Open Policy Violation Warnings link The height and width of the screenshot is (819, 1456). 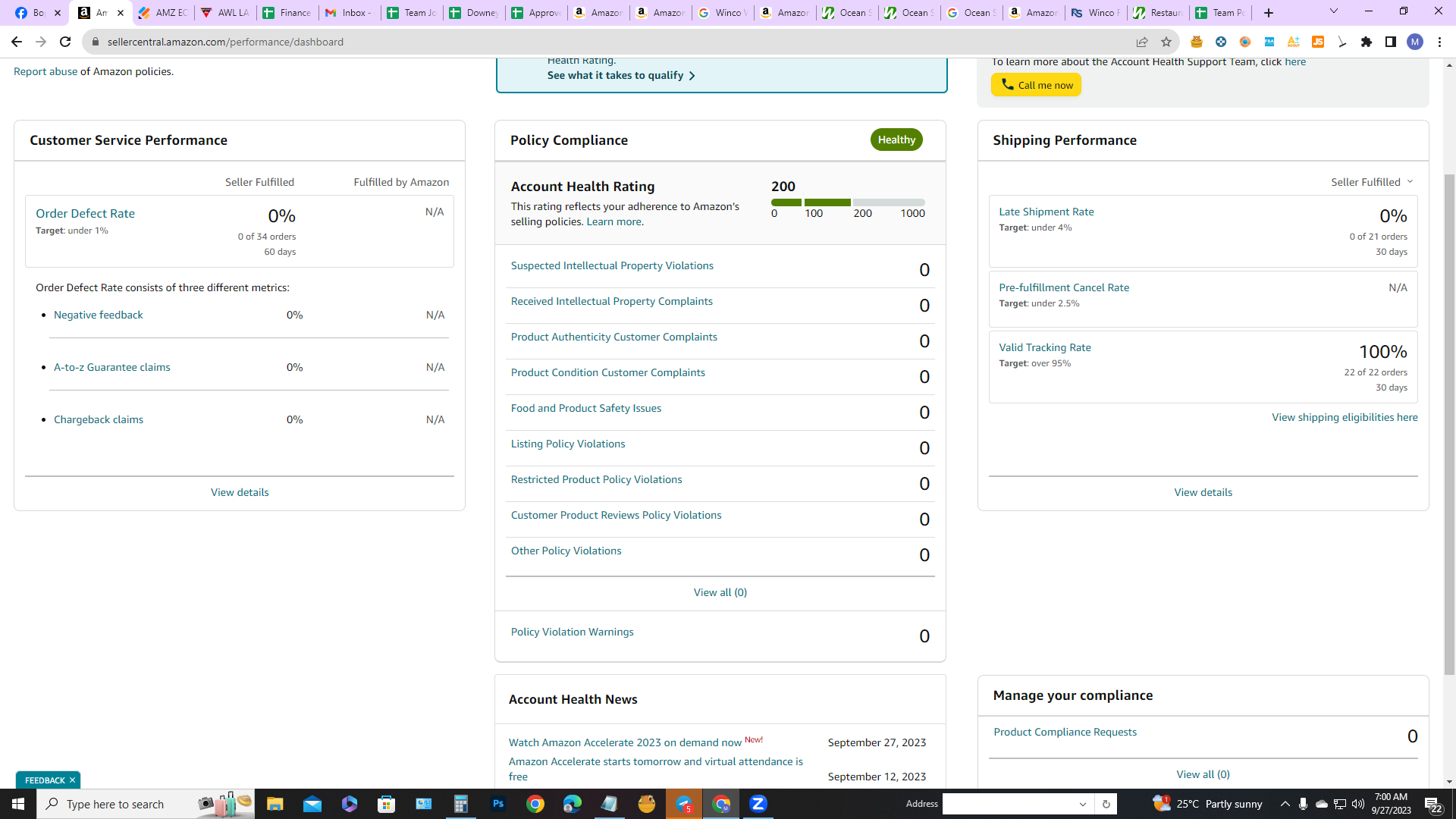(x=573, y=632)
